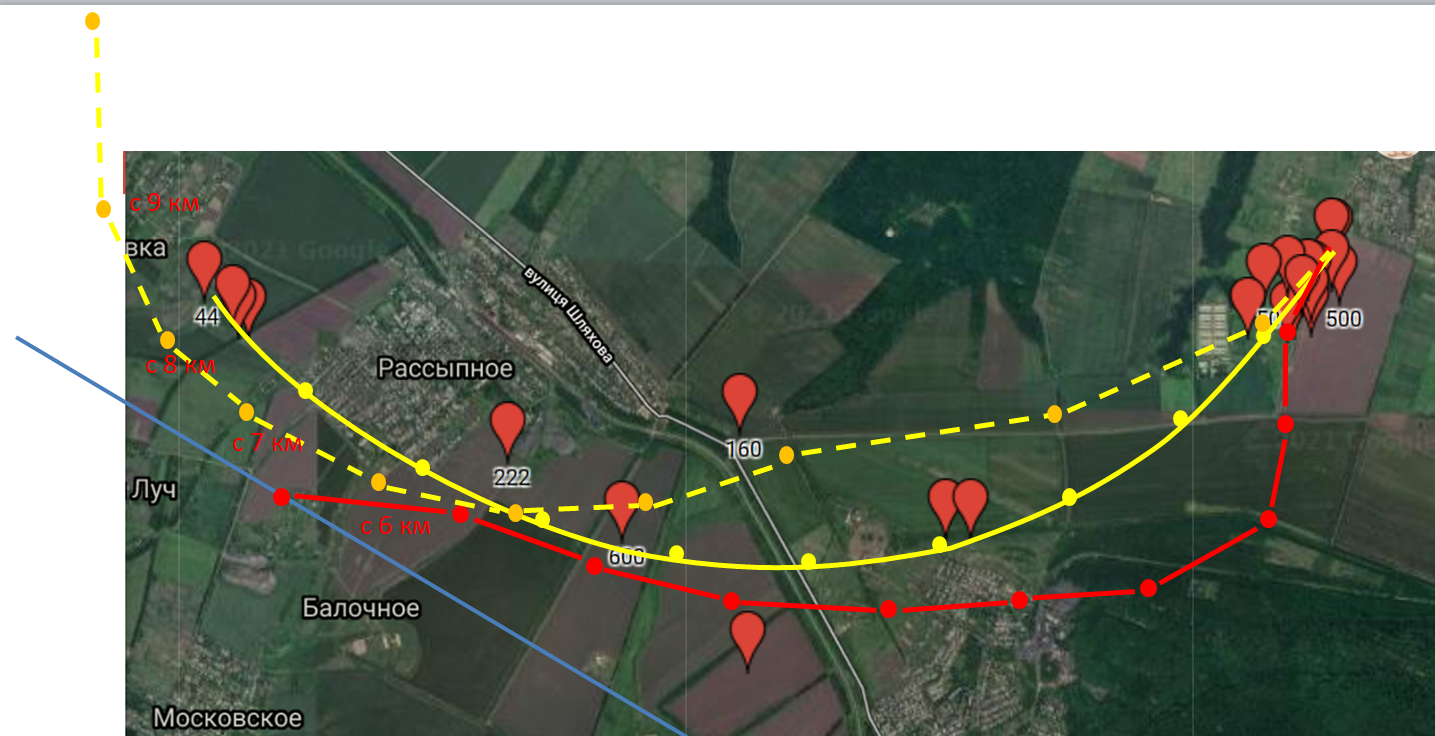
Task: Click the Московское place label
Action: [x=228, y=718]
